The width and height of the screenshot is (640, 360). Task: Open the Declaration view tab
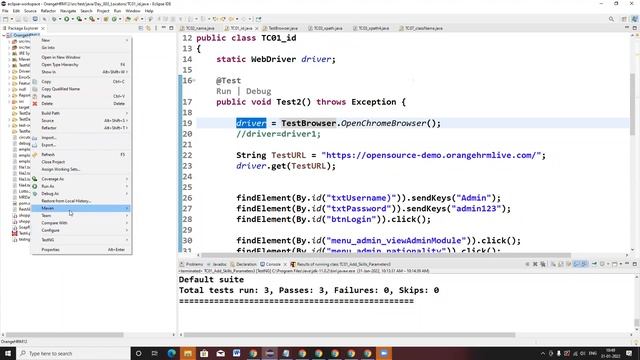click(244, 264)
